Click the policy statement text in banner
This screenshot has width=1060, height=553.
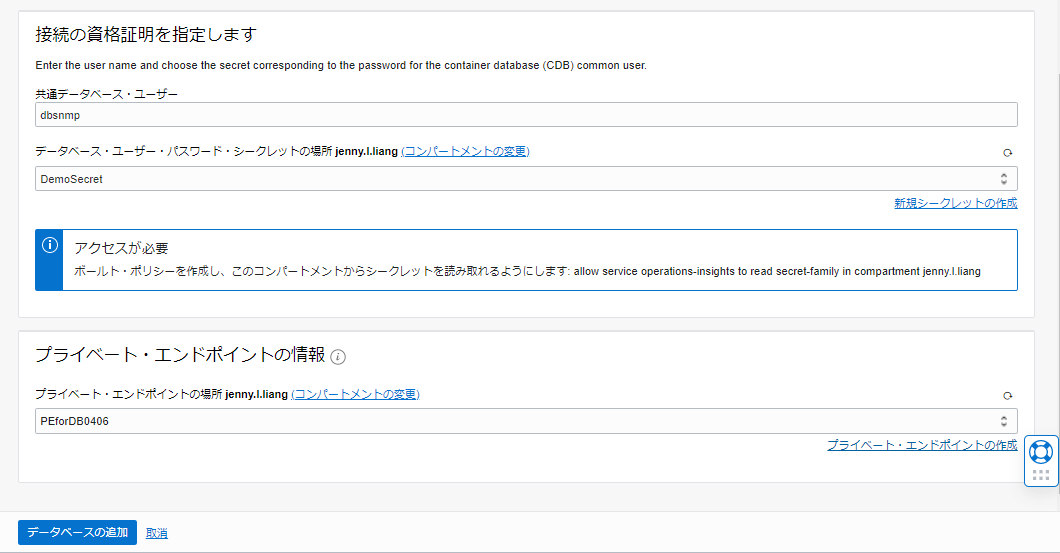pos(777,271)
